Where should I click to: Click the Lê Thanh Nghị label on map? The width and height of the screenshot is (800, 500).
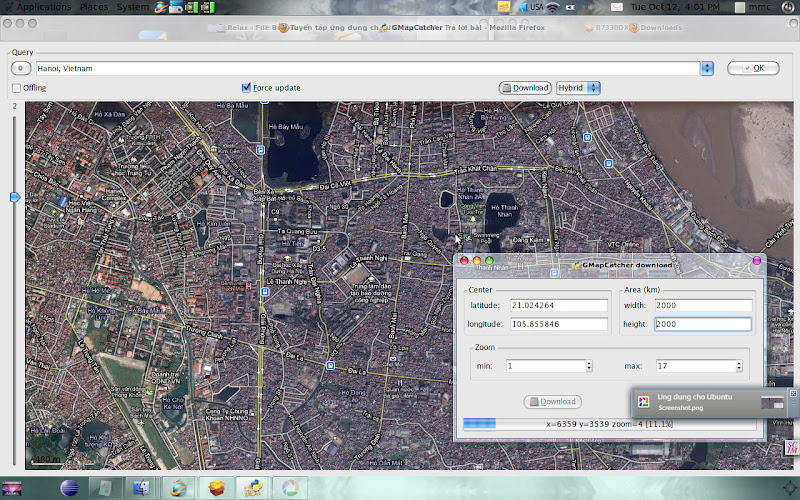(x=286, y=281)
